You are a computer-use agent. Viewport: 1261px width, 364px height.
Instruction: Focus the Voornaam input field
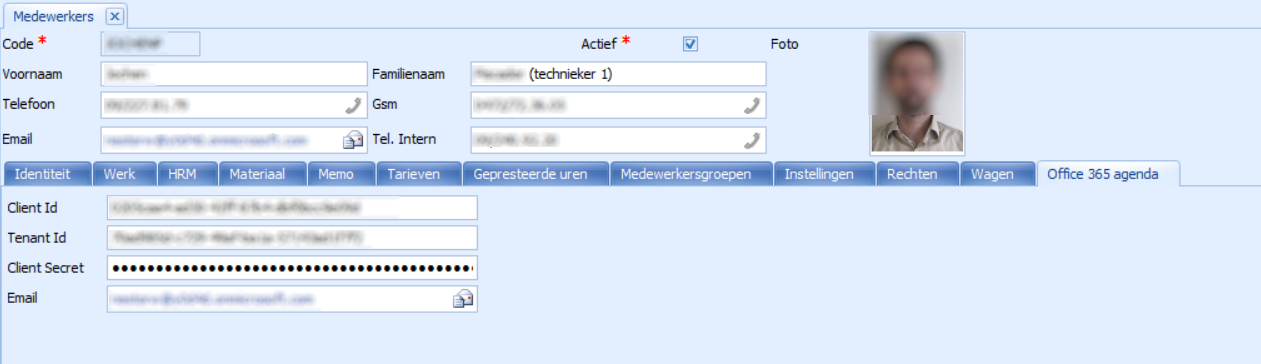point(234,74)
